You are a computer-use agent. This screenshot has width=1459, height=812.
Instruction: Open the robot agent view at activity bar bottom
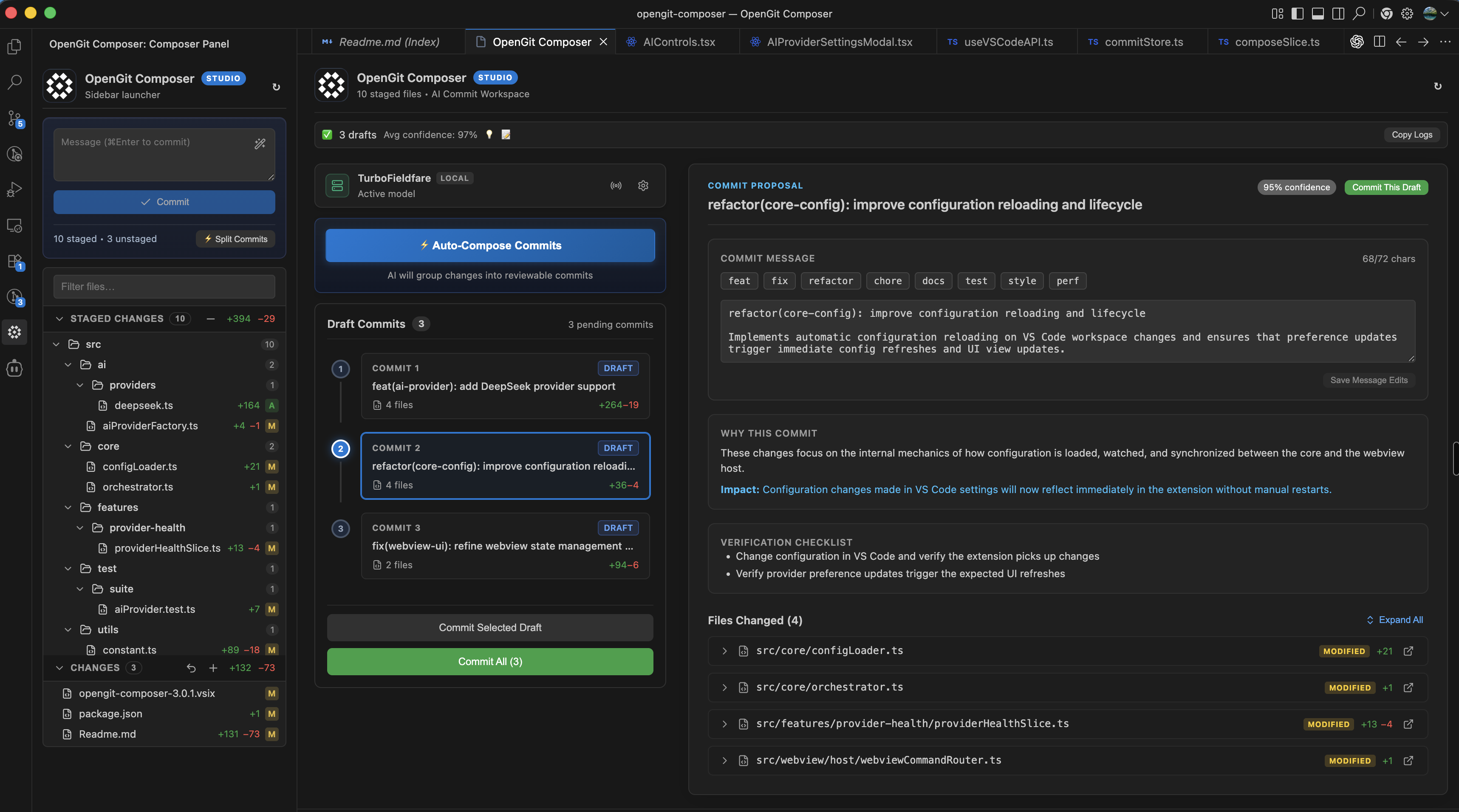pyautogui.click(x=15, y=369)
